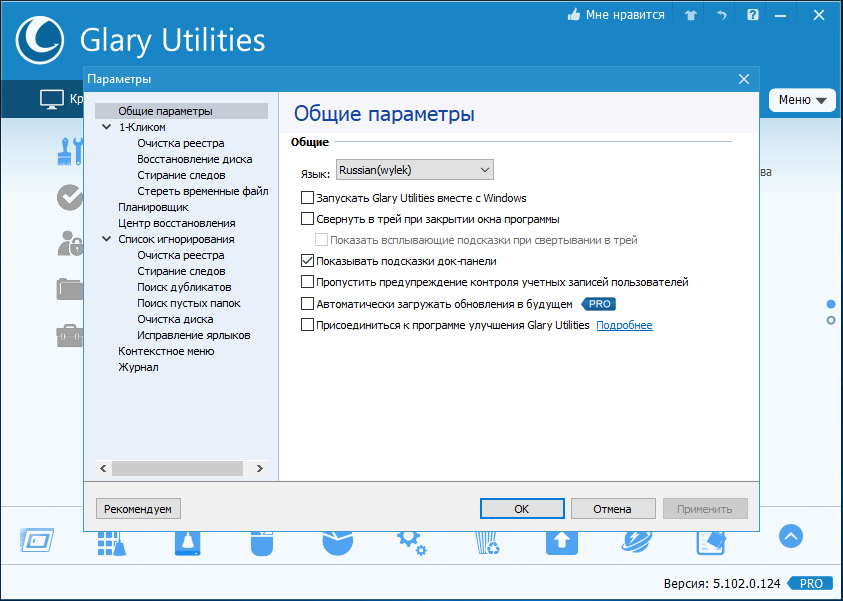Tick 'Присоединиться к программе улучшения Glary Utilities'
This screenshot has height=601, width=843.
click(x=307, y=325)
